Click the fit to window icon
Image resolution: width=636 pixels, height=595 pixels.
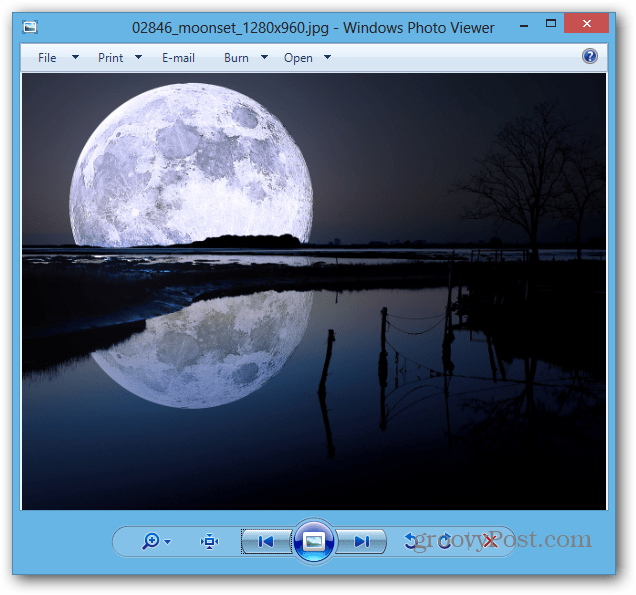209,541
